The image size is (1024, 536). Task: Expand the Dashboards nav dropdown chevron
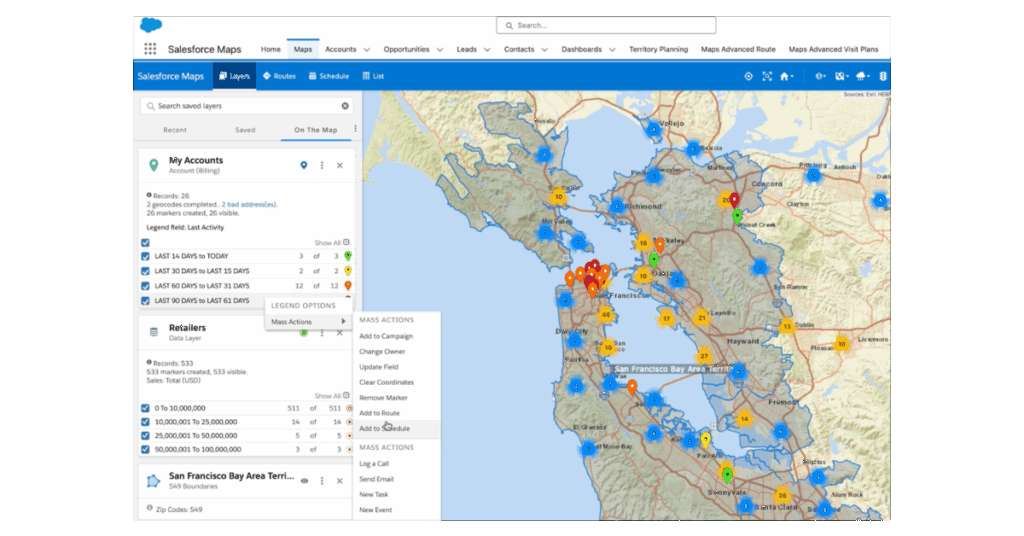pos(612,49)
